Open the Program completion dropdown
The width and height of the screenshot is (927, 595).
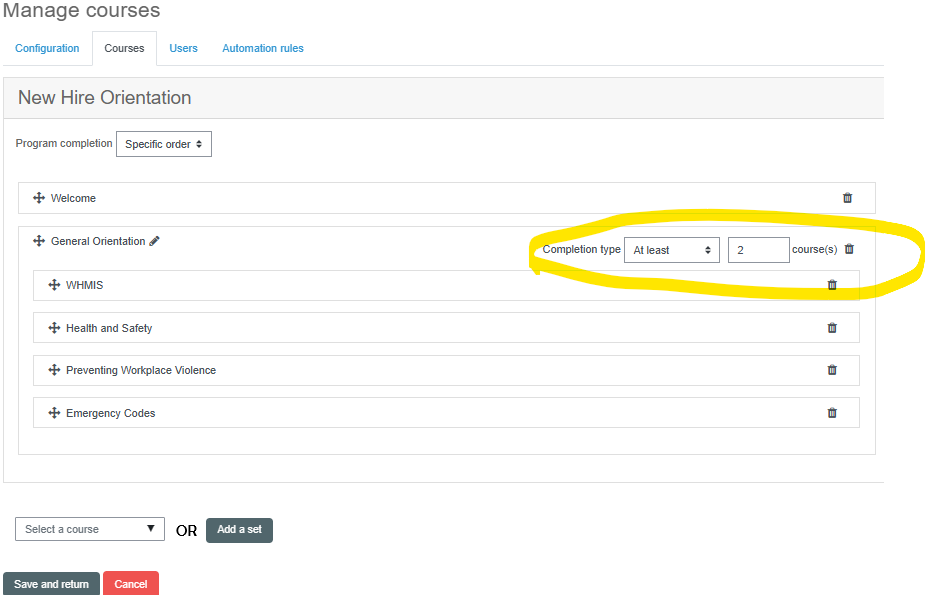coord(164,144)
